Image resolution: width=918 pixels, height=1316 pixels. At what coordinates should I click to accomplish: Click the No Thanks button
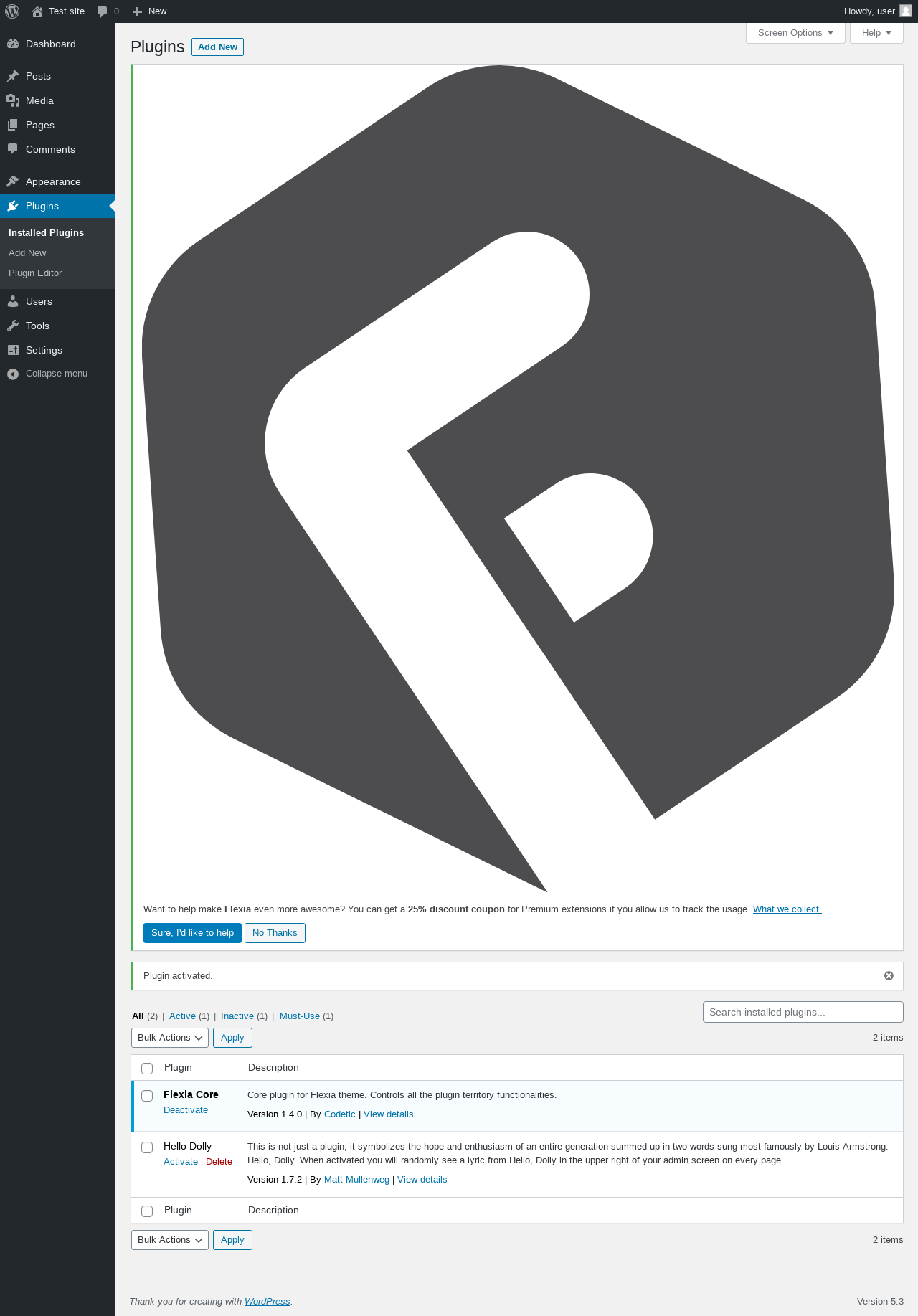coord(275,933)
